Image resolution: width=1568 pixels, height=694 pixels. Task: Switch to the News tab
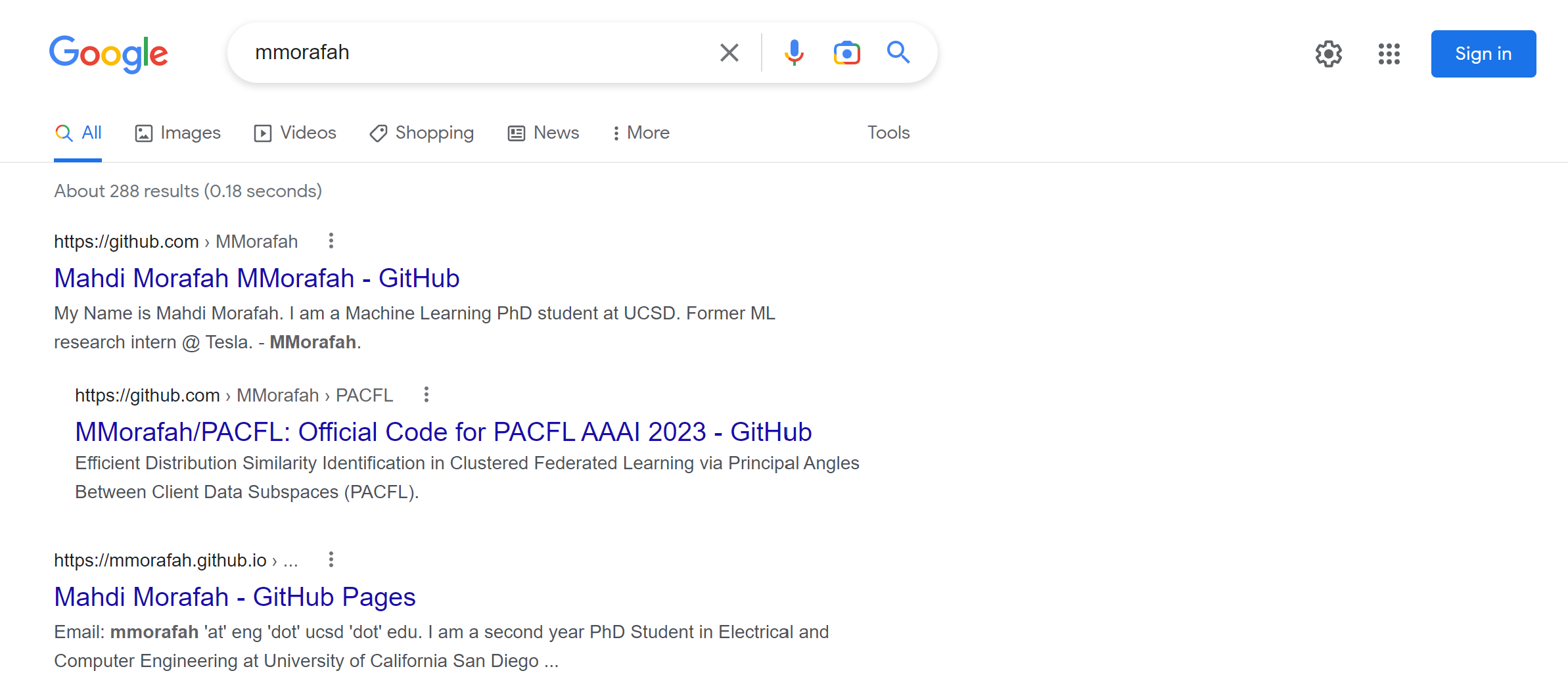[x=543, y=133]
